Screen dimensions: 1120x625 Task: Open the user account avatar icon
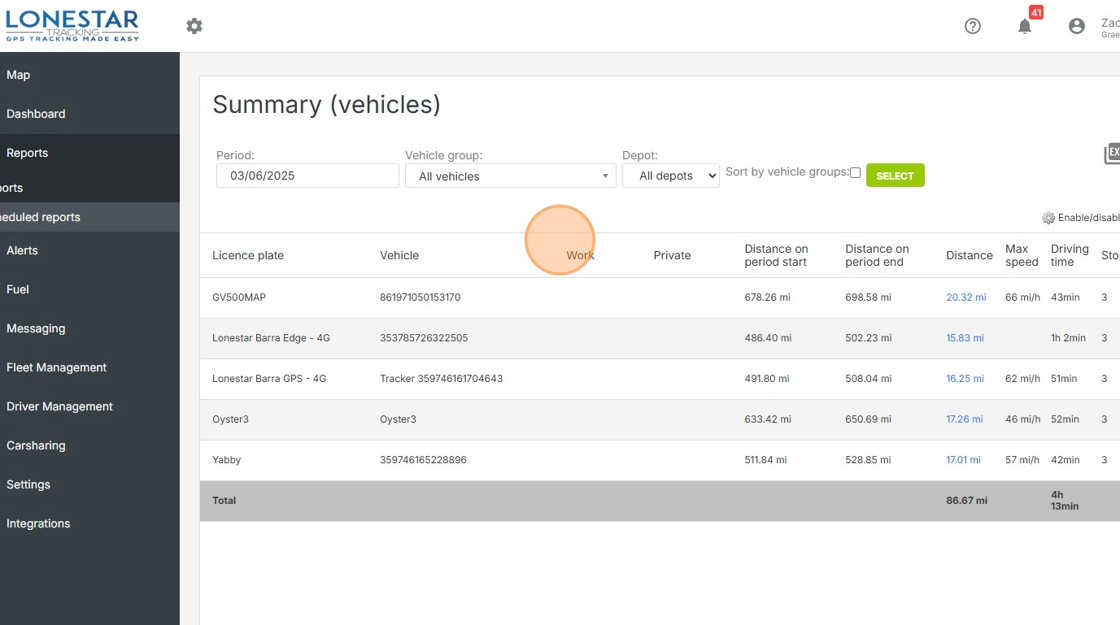[1076, 26]
